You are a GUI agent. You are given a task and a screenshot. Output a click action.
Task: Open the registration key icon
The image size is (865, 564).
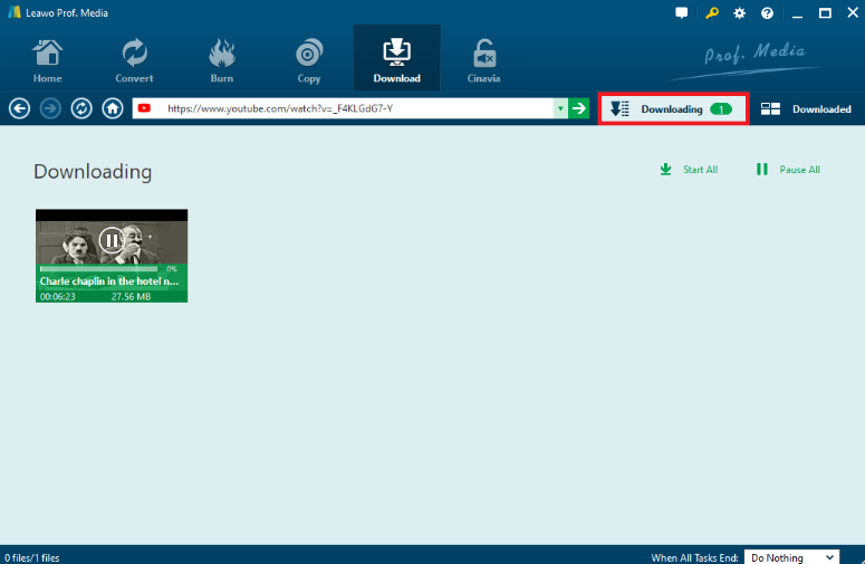pos(712,13)
